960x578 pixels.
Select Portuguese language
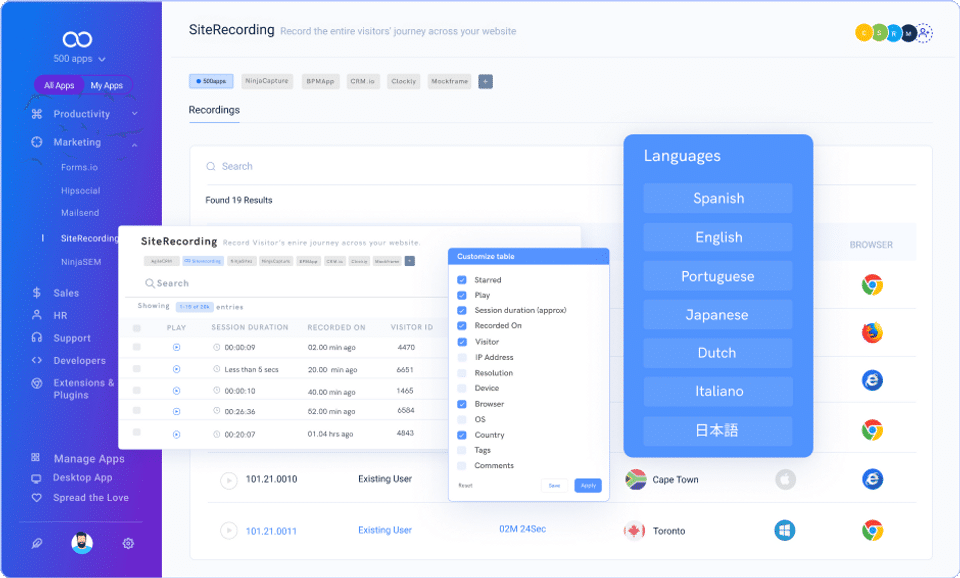point(718,276)
